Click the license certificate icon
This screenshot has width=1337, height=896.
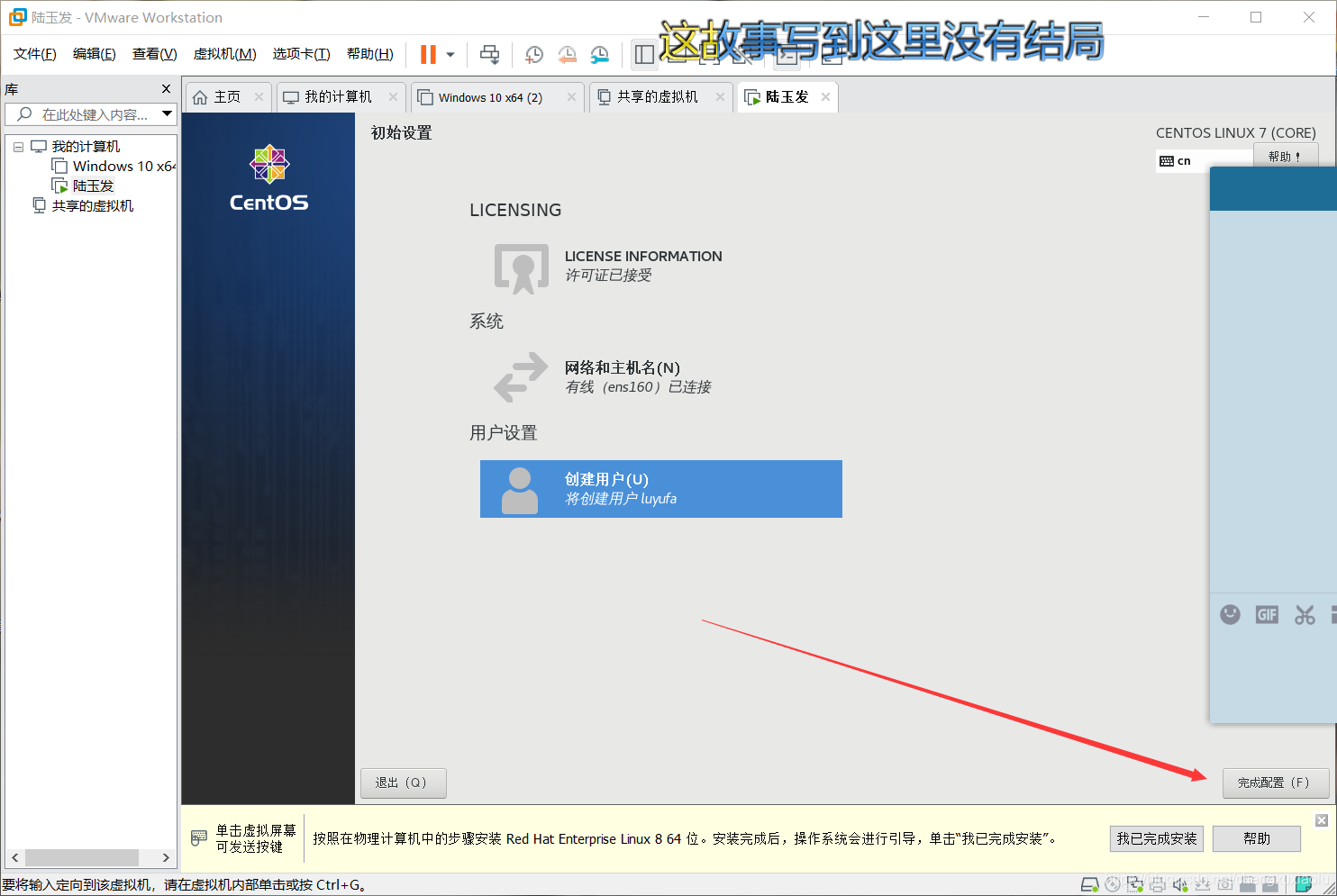click(521, 267)
